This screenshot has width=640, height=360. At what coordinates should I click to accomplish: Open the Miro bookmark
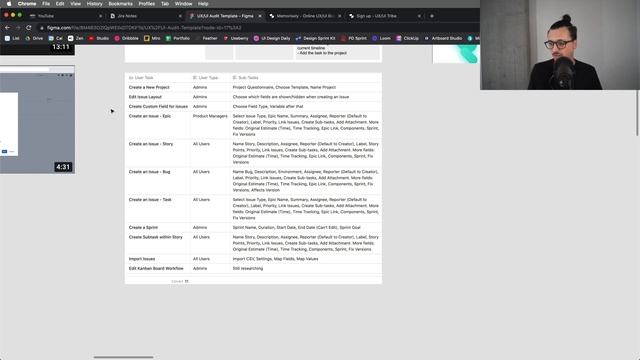tap(152, 38)
